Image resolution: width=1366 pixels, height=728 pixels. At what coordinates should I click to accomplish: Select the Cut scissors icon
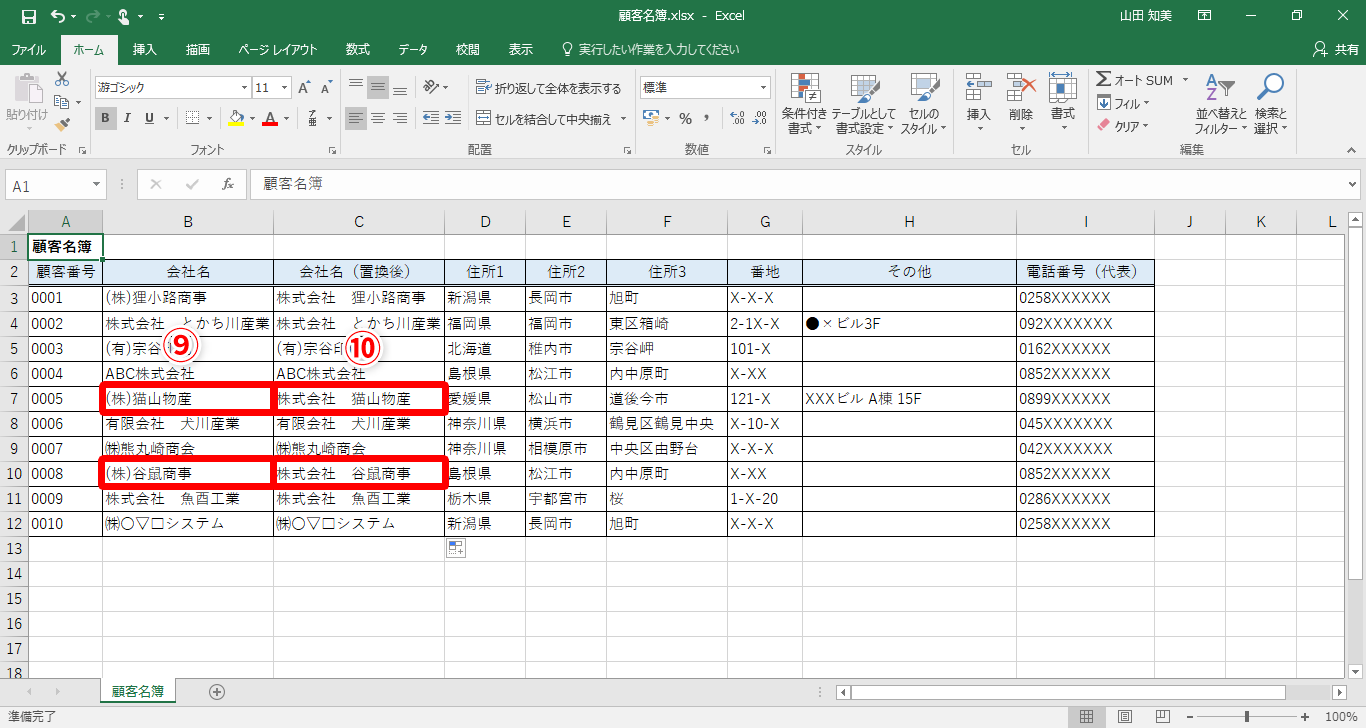(62, 79)
